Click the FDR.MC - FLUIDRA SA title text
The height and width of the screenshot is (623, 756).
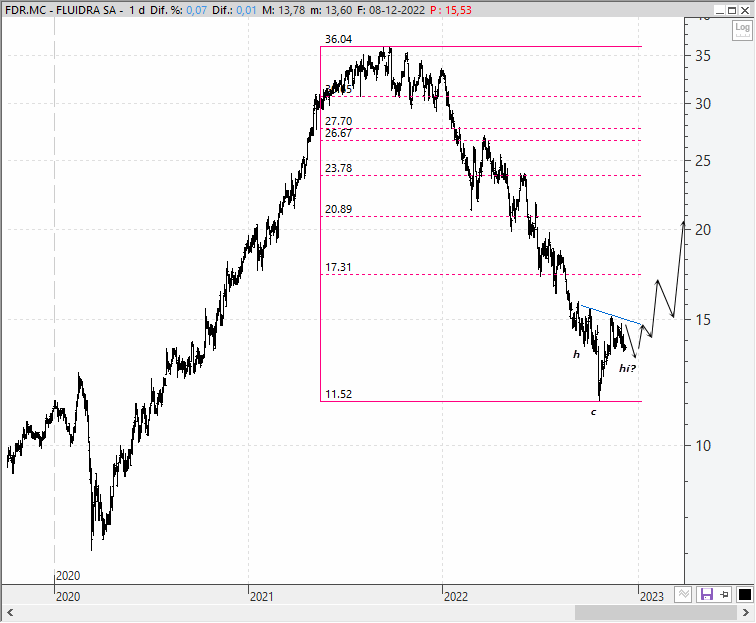61,10
